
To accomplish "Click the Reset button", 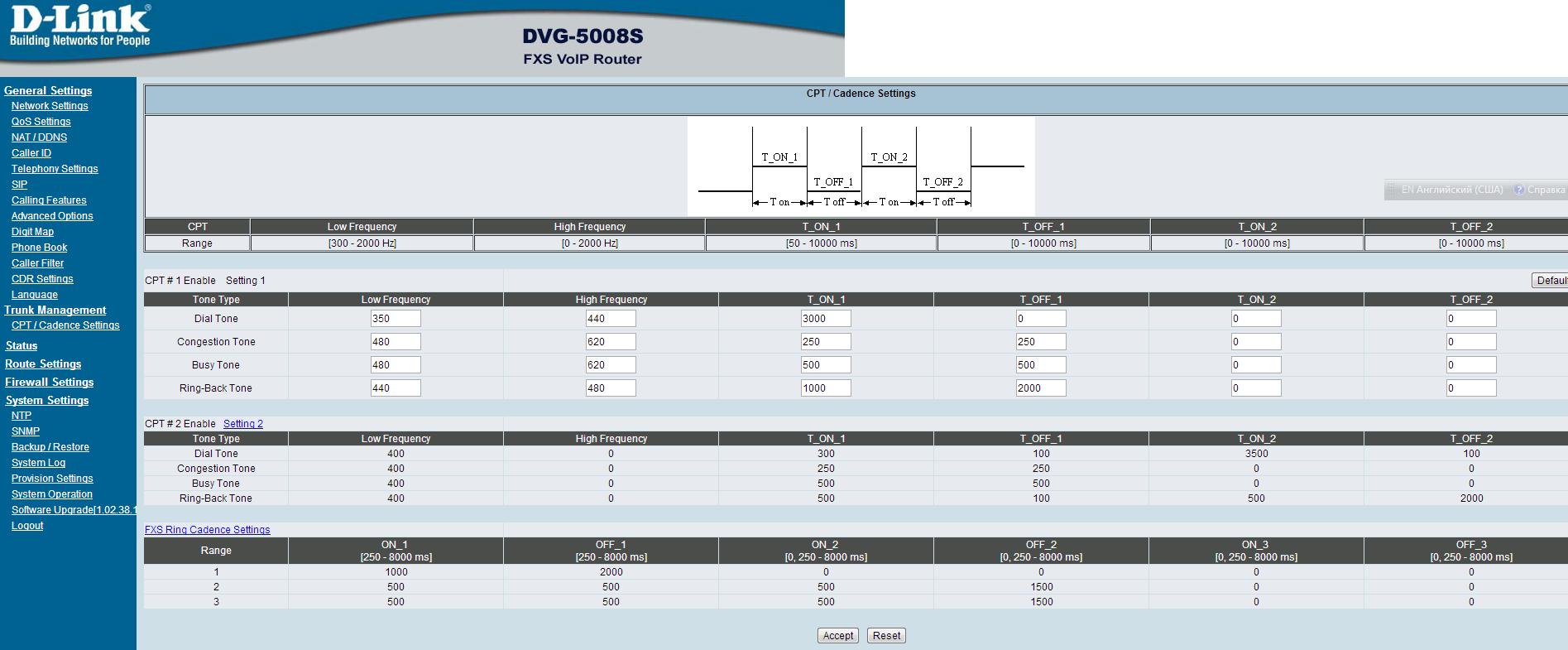I will 886,636.
